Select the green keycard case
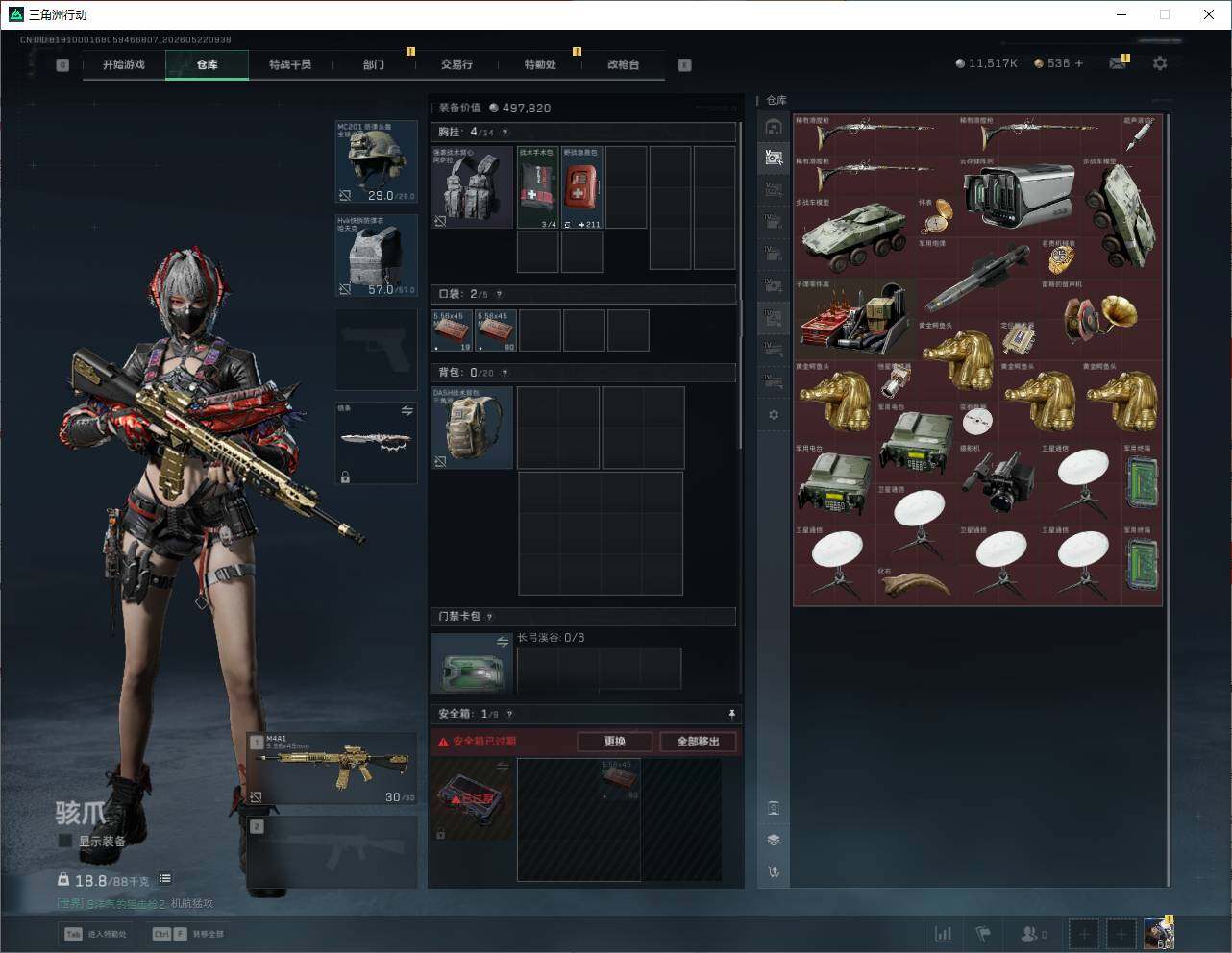This screenshot has height=953, width=1232. [472, 663]
